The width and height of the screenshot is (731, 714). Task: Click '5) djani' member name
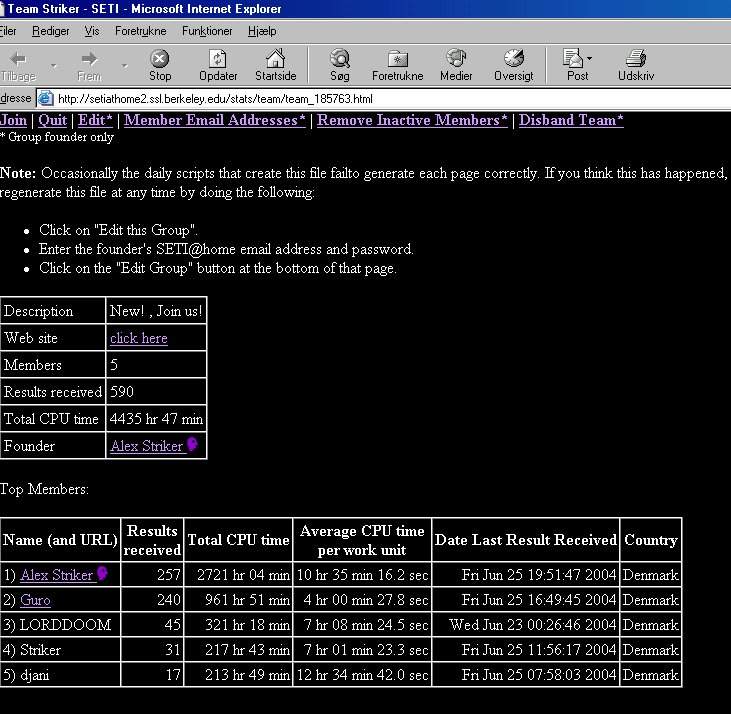tap(26, 675)
